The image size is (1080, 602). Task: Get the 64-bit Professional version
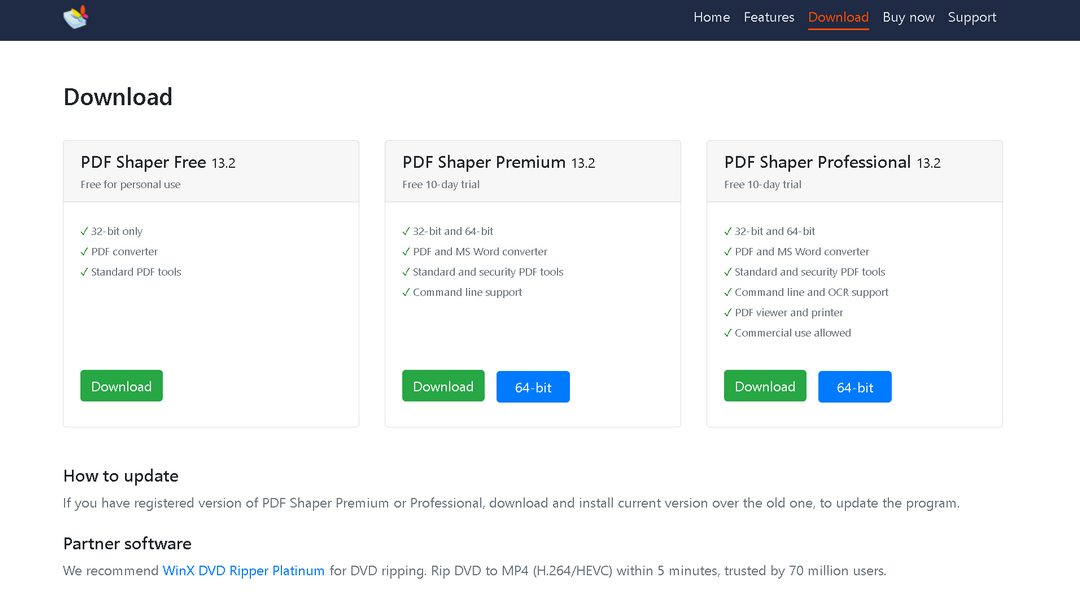(855, 386)
